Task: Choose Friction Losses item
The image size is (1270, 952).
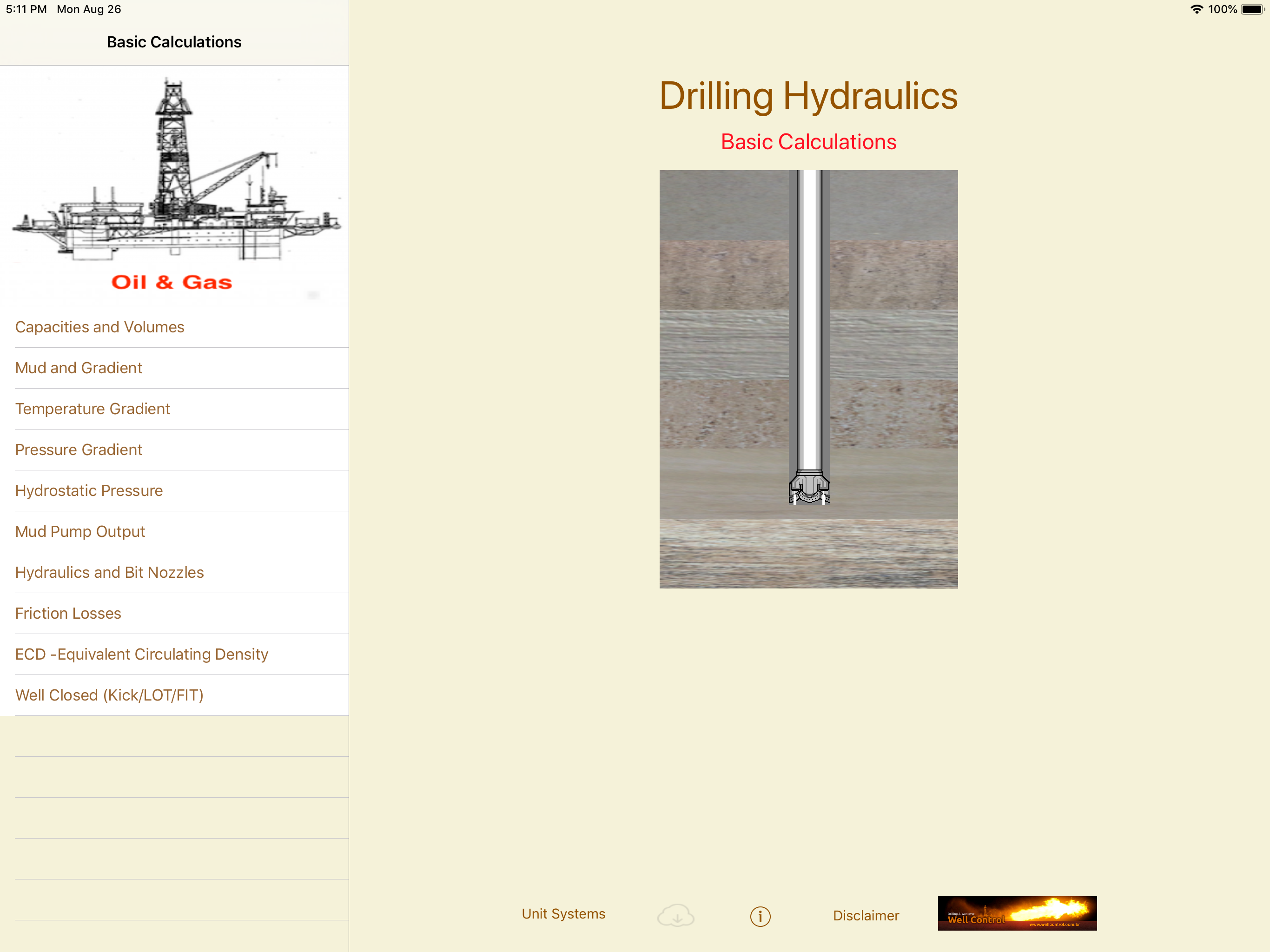Action: click(68, 613)
